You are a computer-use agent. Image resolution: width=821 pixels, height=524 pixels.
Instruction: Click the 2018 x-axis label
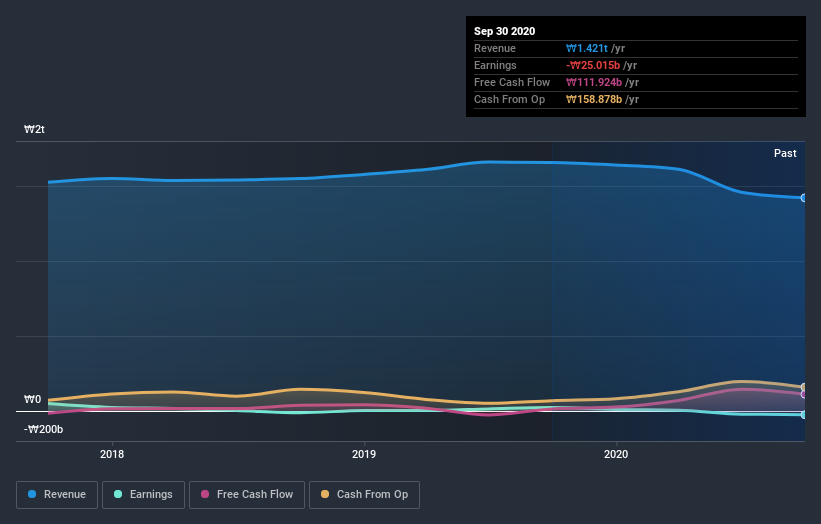coord(112,454)
